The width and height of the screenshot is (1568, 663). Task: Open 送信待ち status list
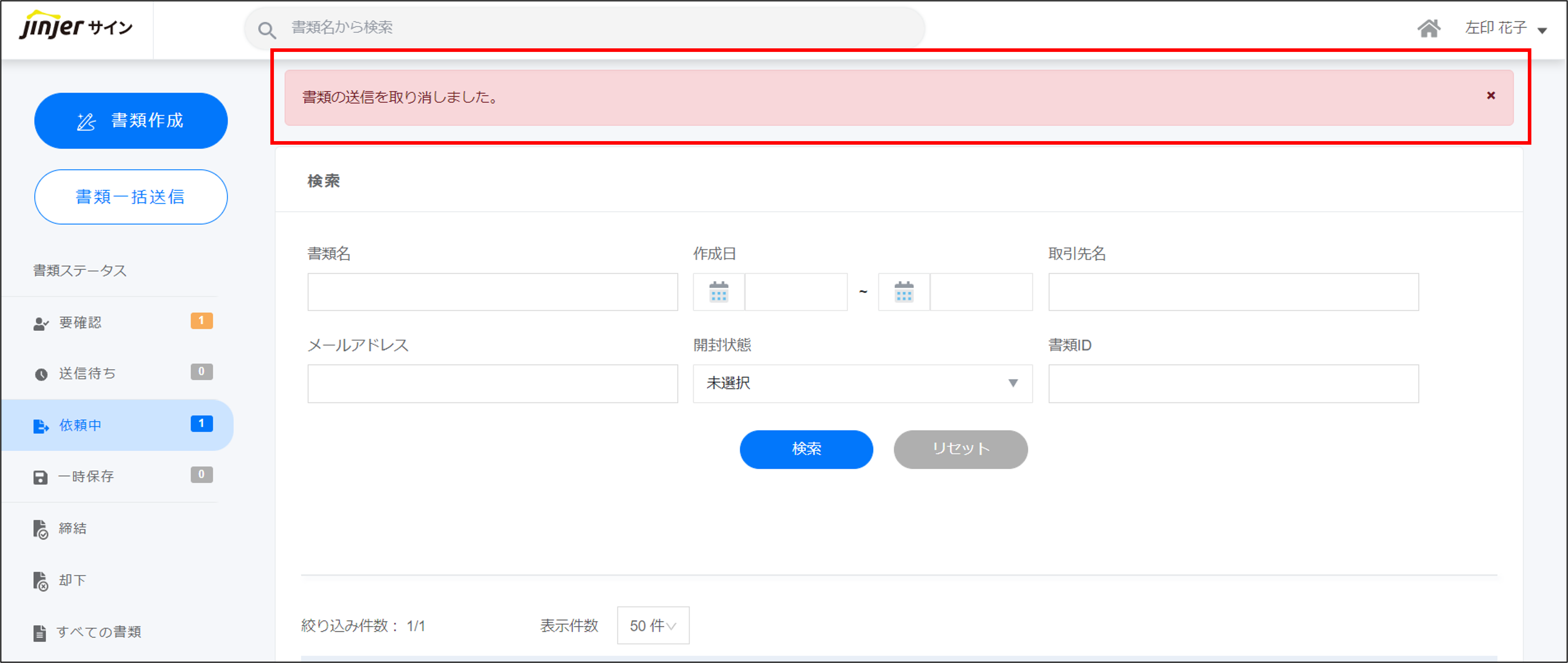click(x=87, y=374)
